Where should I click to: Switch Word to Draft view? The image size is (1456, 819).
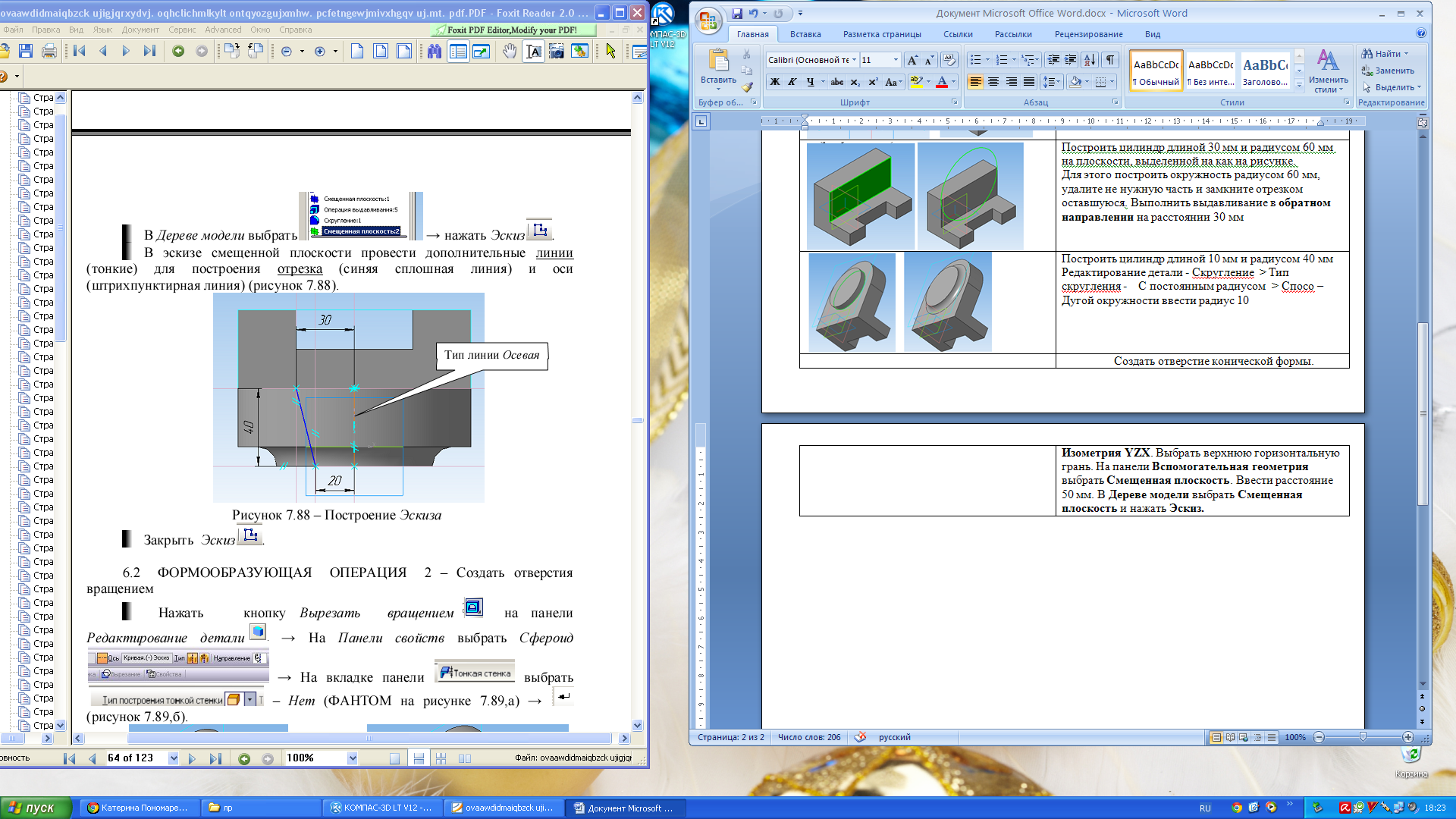1272,737
